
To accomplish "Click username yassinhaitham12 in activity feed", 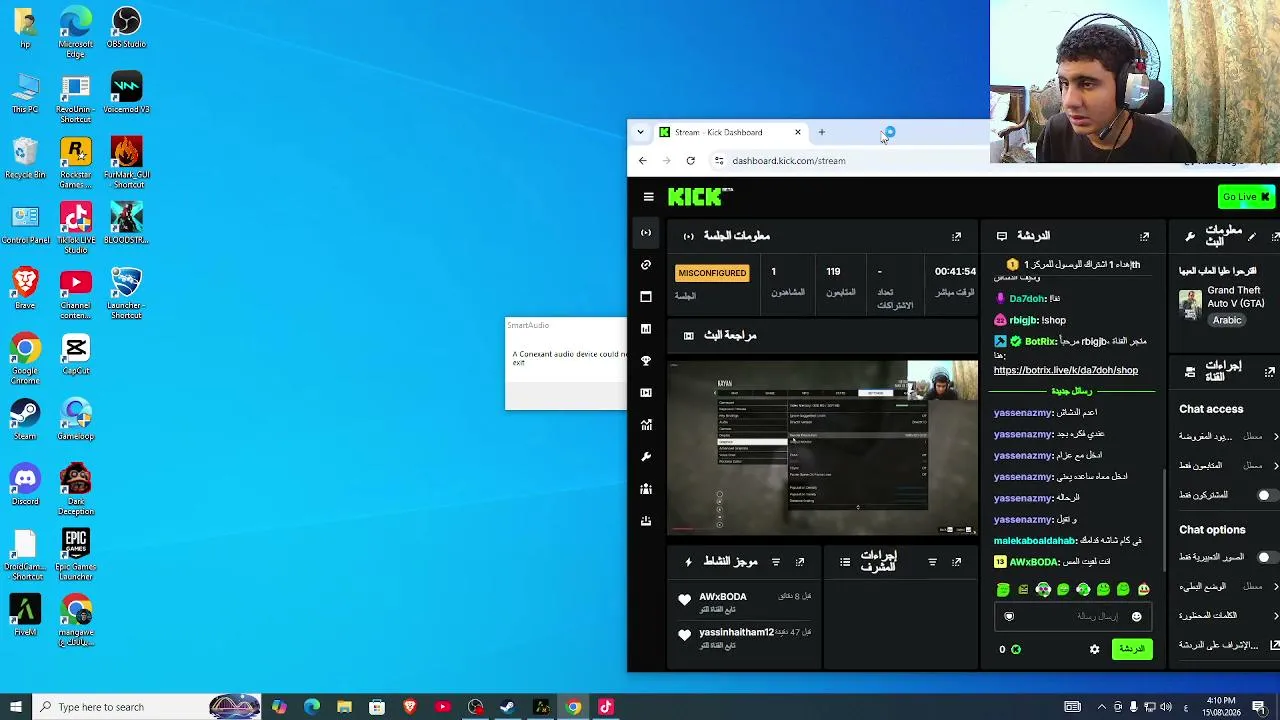I will point(736,632).
